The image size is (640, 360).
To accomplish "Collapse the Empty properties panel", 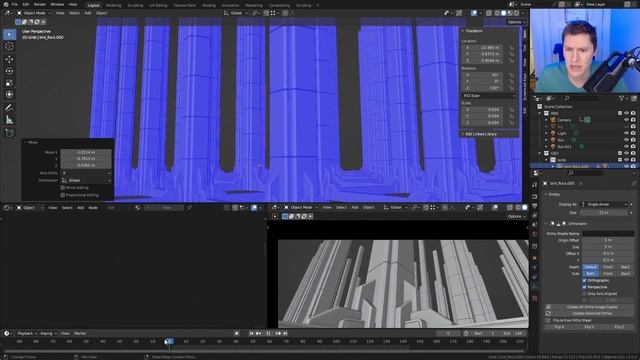I will [x=553, y=194].
